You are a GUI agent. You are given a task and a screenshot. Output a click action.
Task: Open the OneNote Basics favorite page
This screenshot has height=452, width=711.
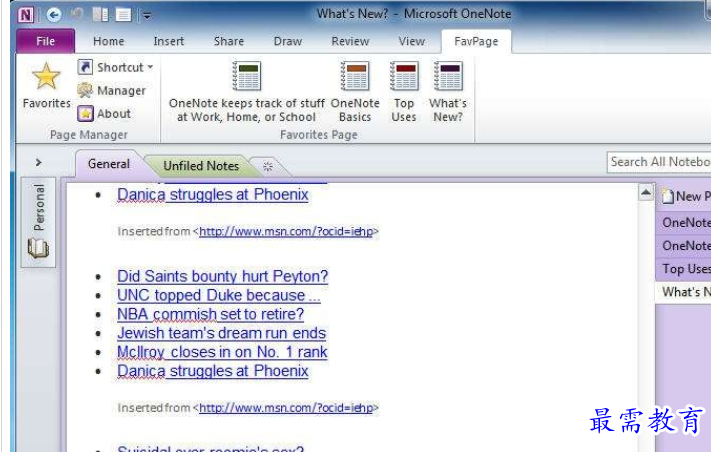coord(355,92)
